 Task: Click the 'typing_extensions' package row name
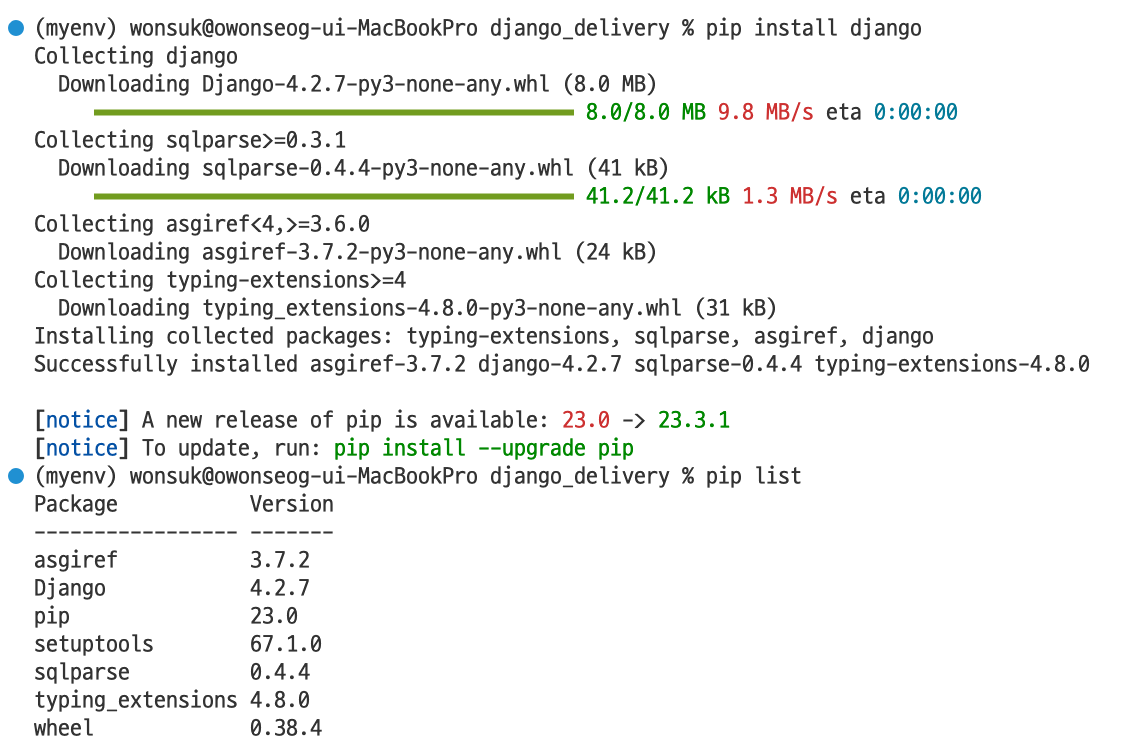tap(135, 701)
